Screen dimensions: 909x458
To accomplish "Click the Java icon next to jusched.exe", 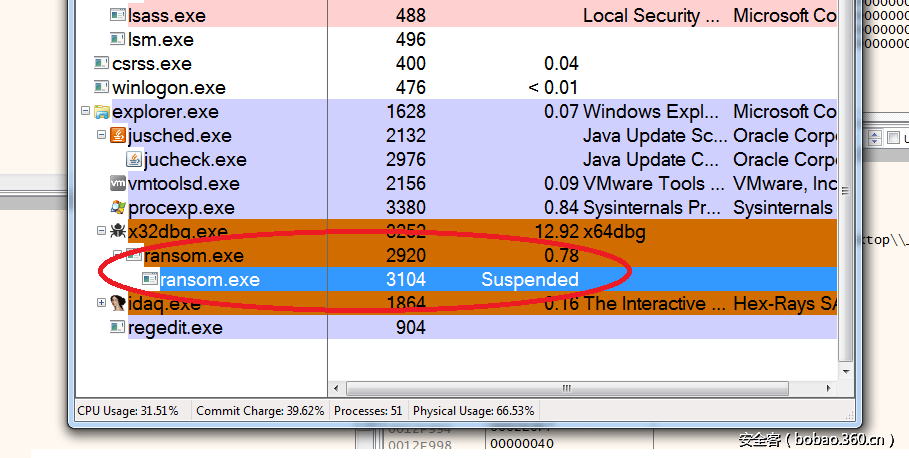I will click(x=117, y=136).
